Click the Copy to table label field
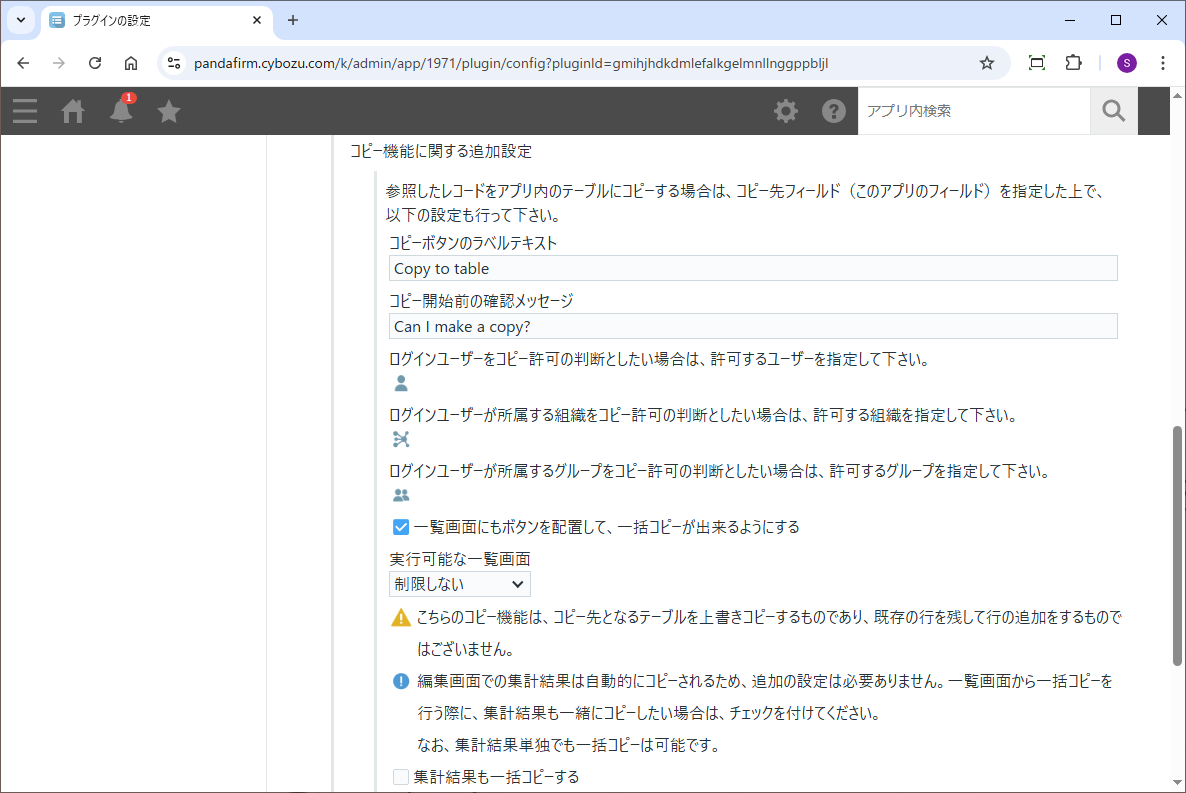1186x793 pixels. pos(752,268)
